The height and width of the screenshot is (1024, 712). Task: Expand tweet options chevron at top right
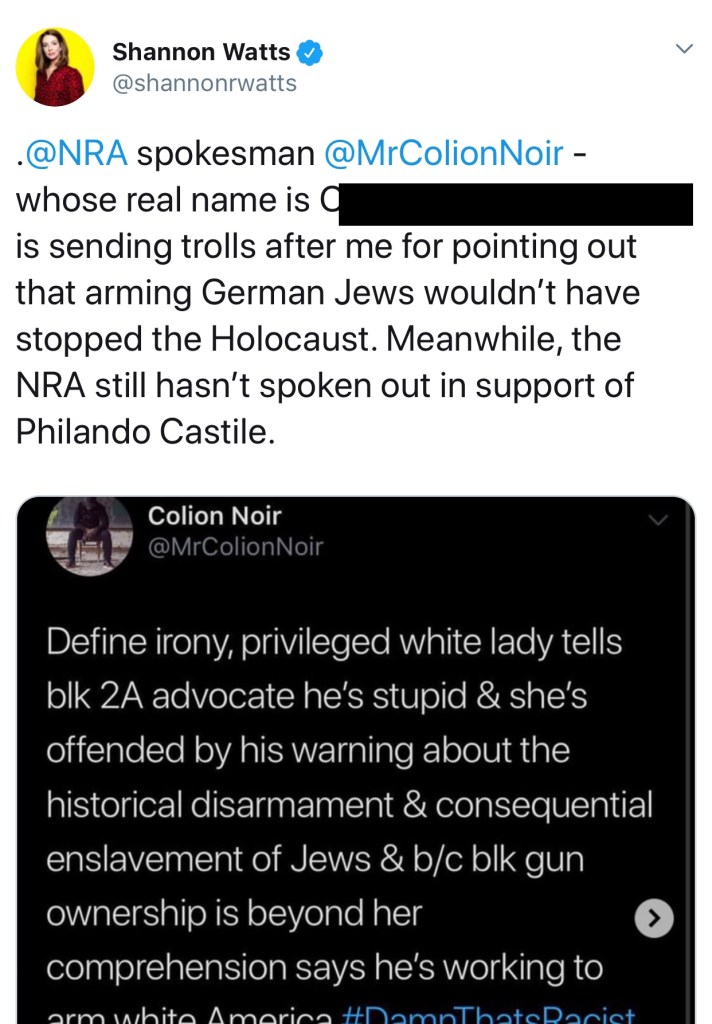point(684,49)
